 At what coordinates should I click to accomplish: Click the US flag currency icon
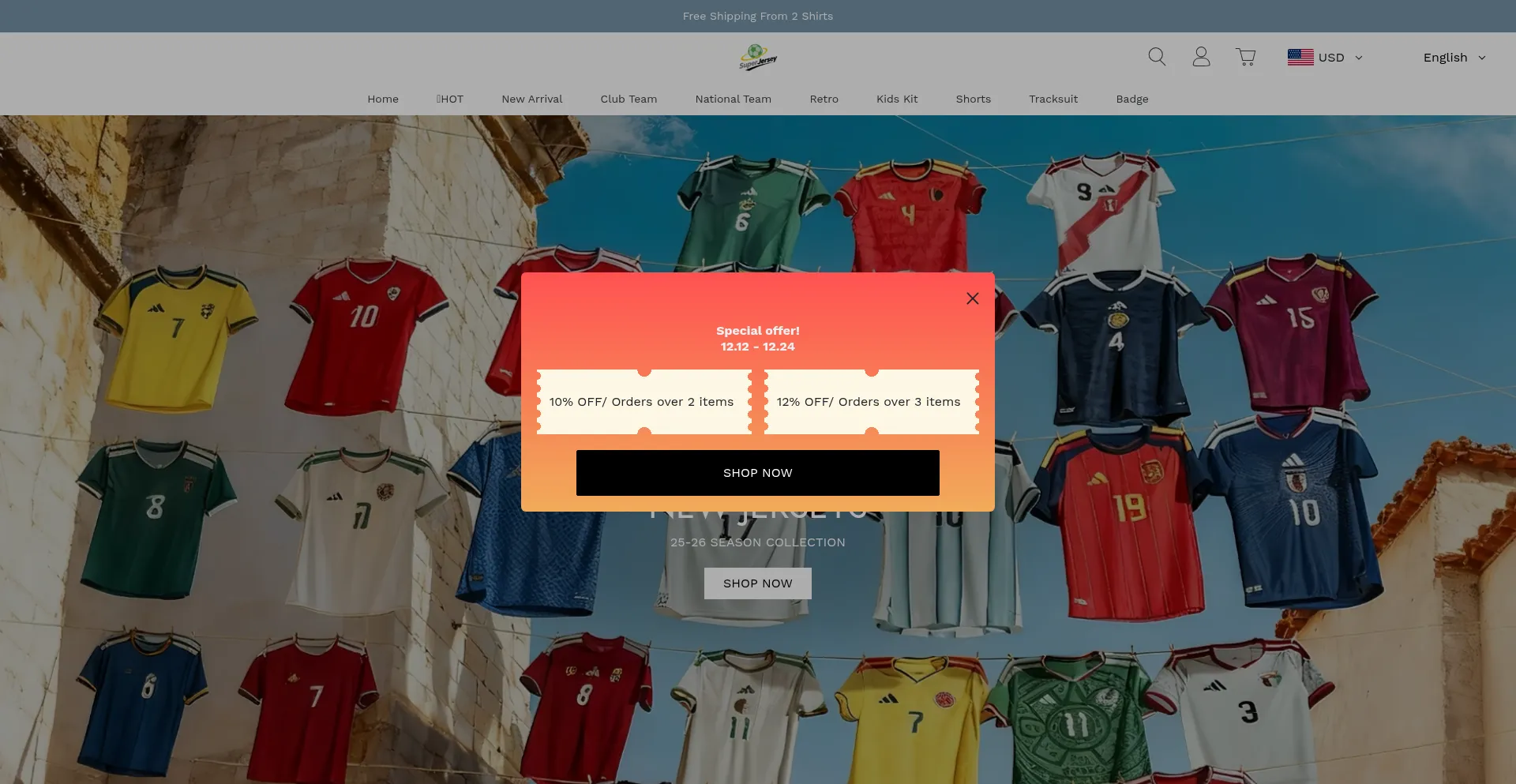point(1300,58)
